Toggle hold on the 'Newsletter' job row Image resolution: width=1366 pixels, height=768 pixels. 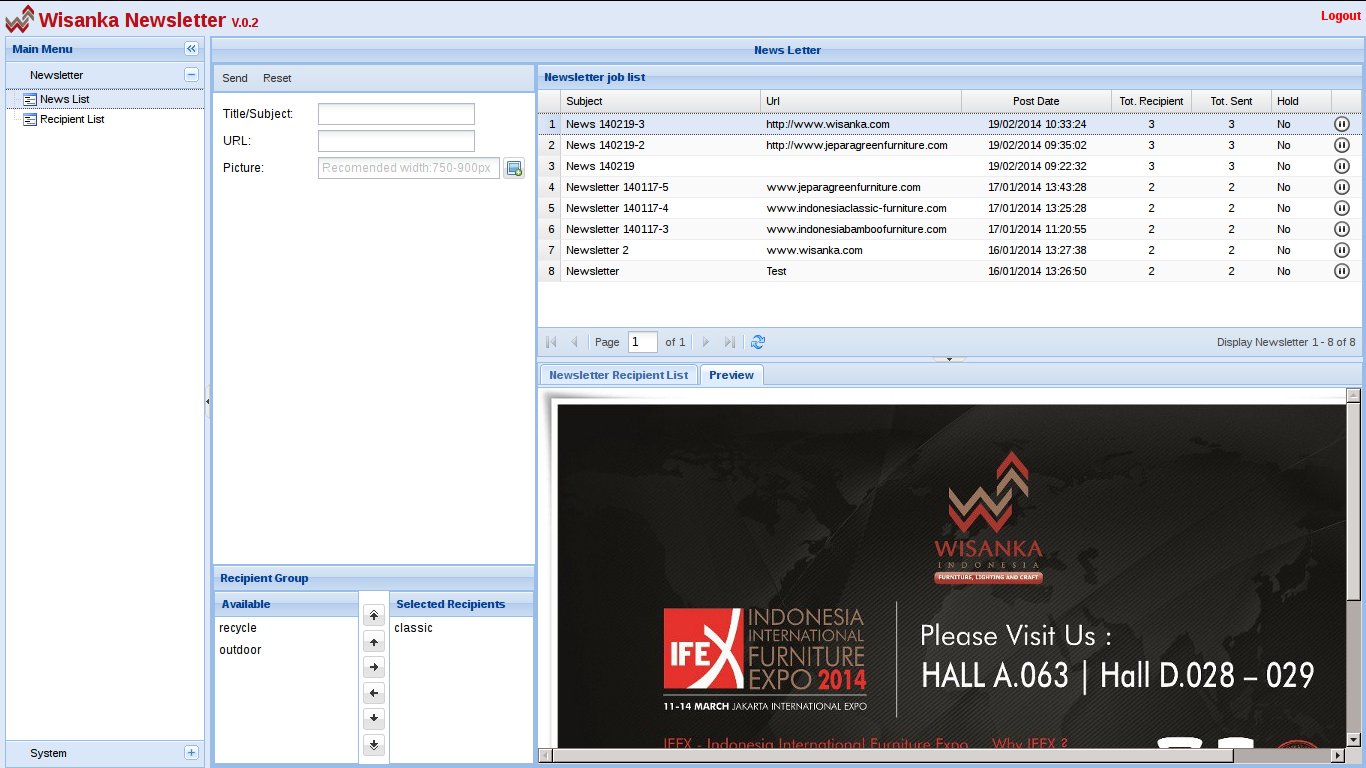click(x=1342, y=271)
